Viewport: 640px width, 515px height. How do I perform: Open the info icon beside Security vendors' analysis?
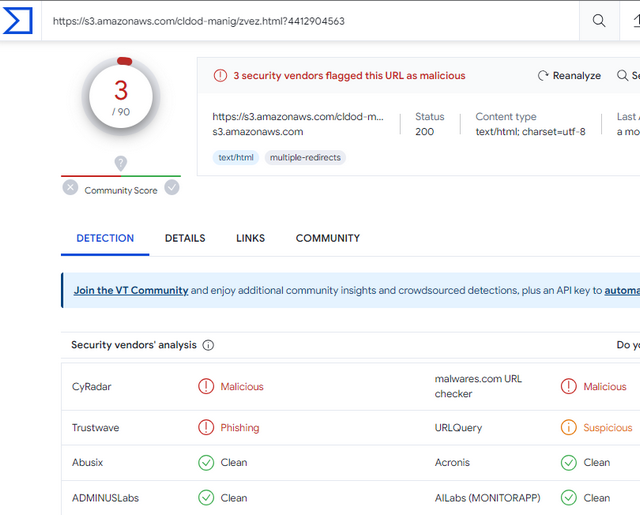click(x=208, y=345)
